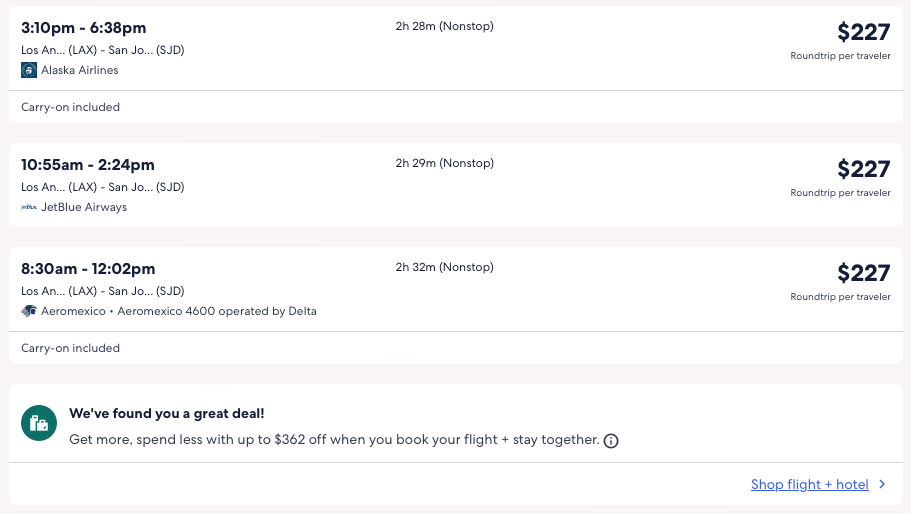The image size is (911, 514).
Task: Click the $227 price on the Alaska Airlines flight
Action: pos(863,32)
